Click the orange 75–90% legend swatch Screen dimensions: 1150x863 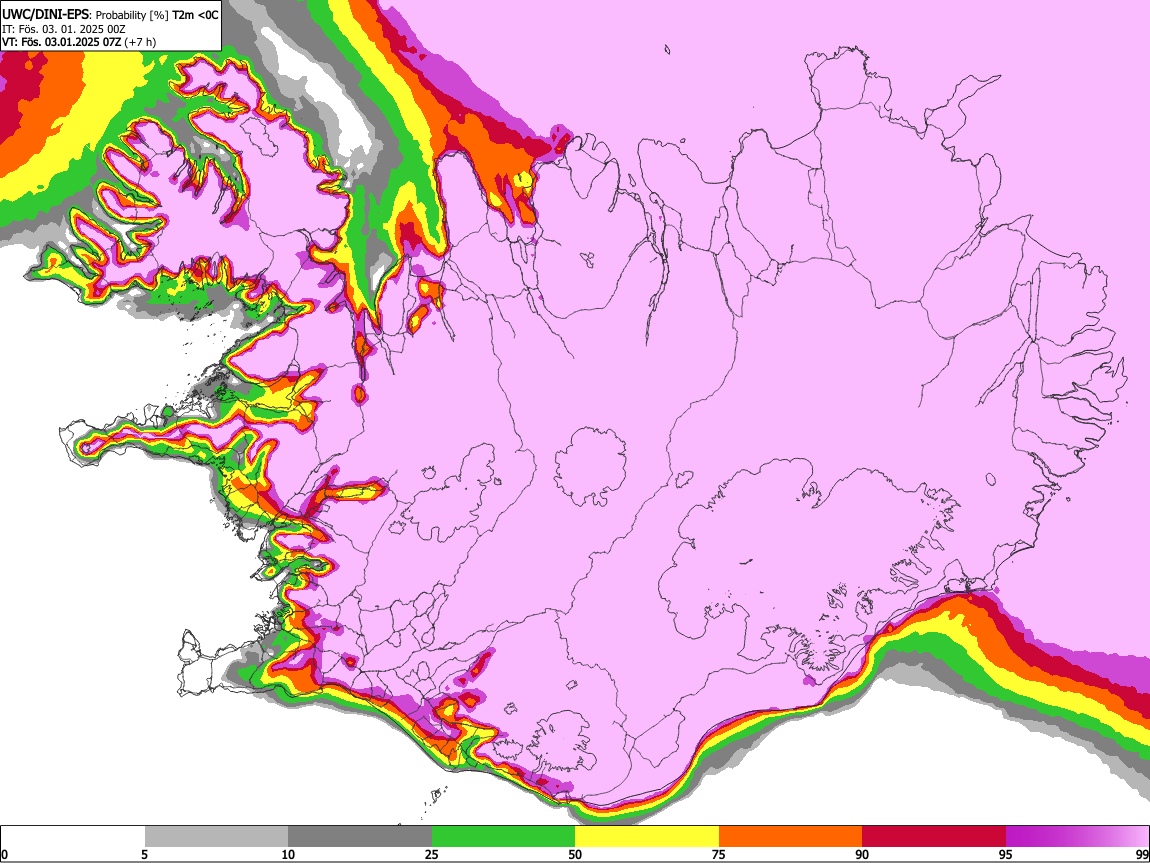pyautogui.click(x=790, y=837)
